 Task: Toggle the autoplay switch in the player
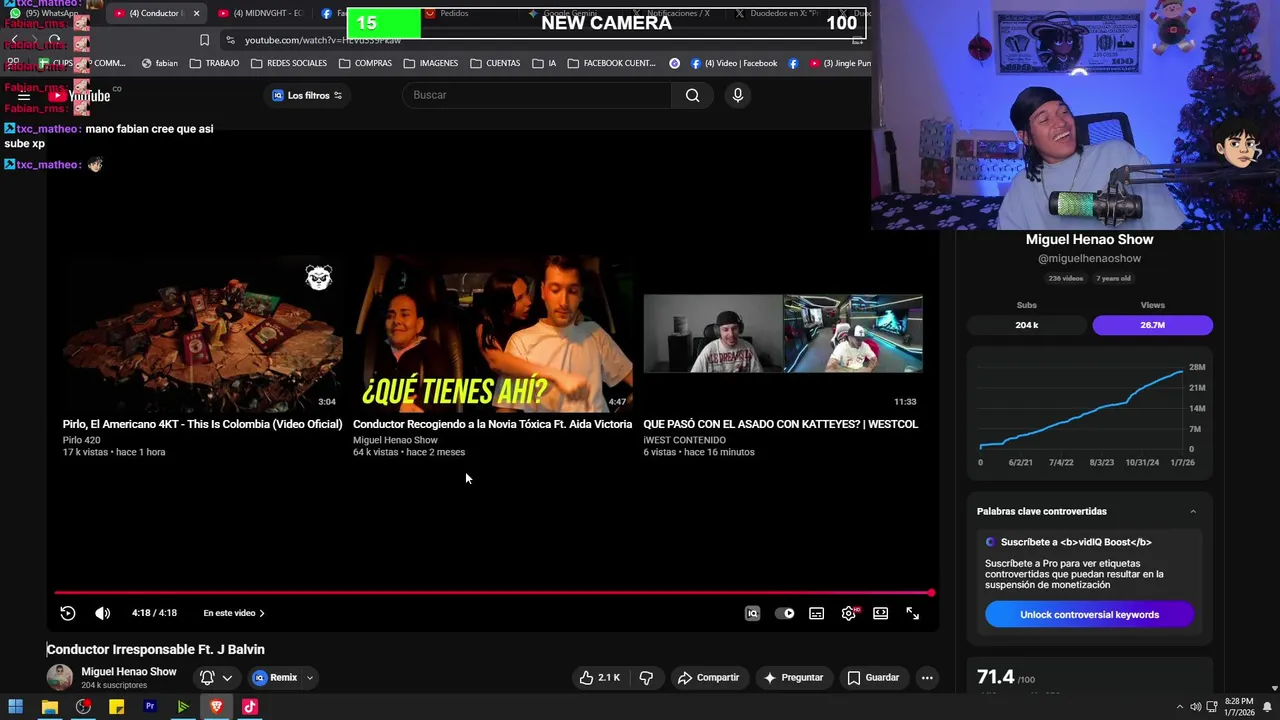click(x=785, y=613)
